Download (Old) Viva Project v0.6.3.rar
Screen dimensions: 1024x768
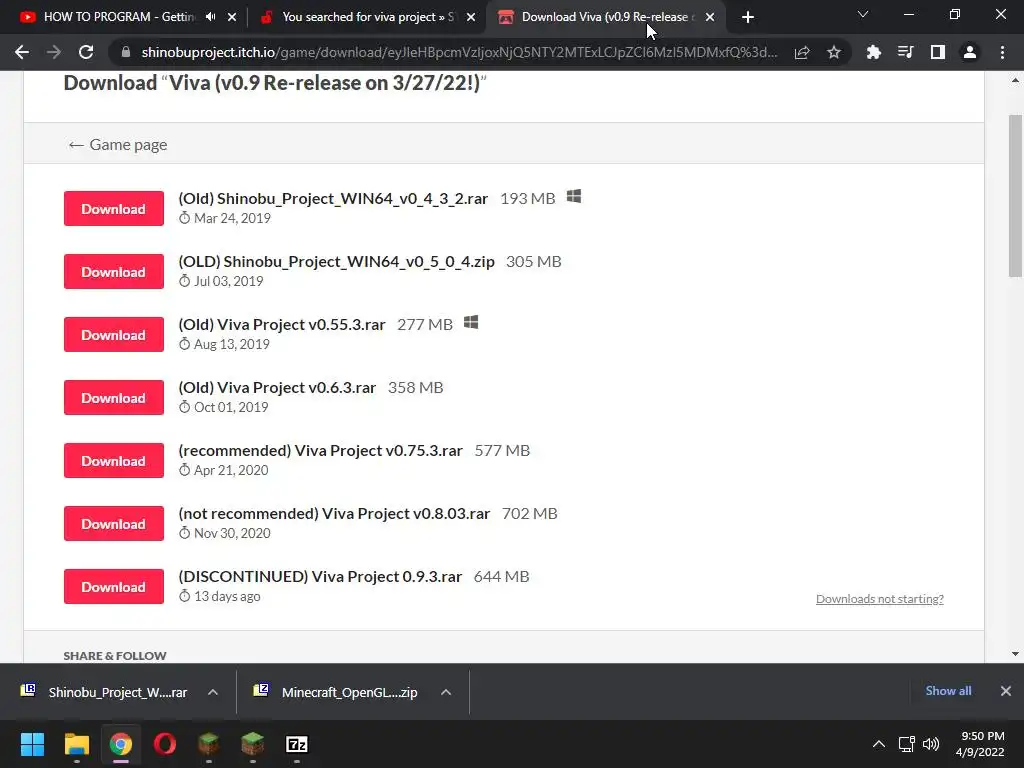[x=114, y=398]
